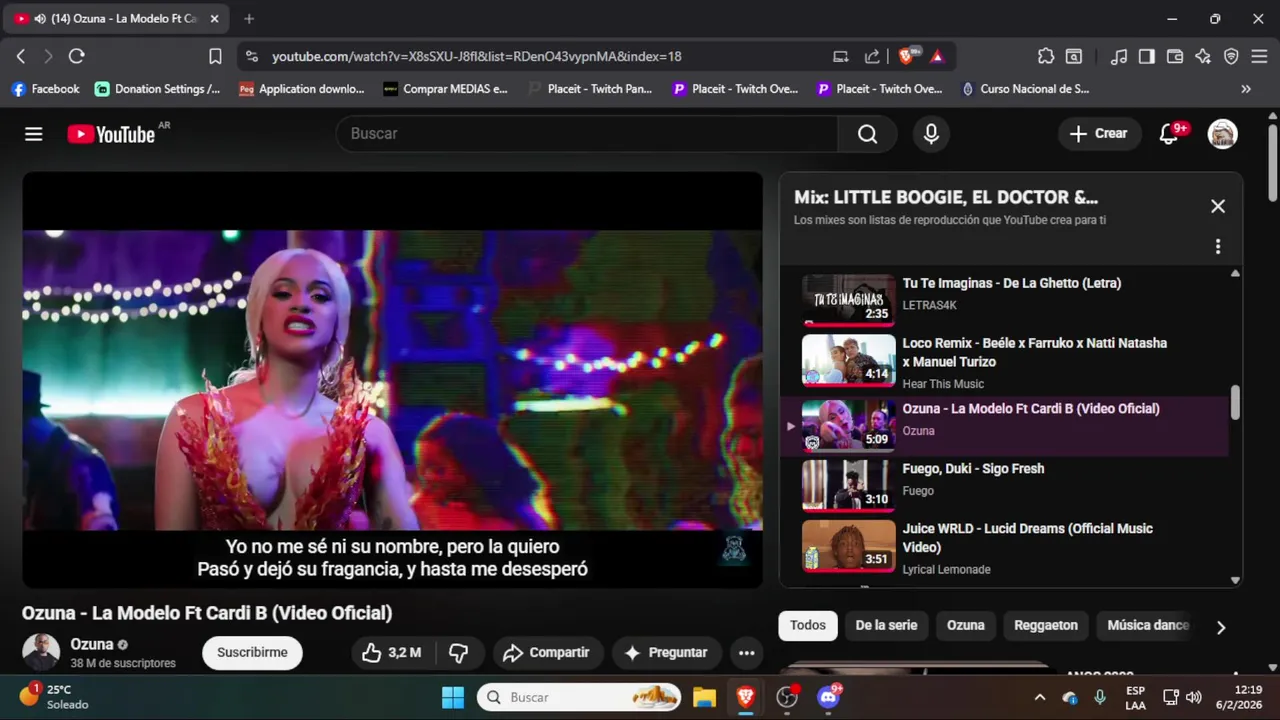Image resolution: width=1280 pixels, height=720 pixels.
Task: Close the Mix playlist panel
Action: [1218, 206]
